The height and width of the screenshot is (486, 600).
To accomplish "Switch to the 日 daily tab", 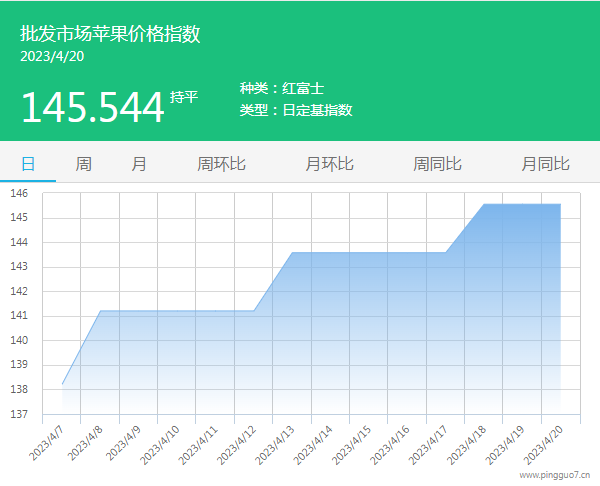I will tap(28, 164).
